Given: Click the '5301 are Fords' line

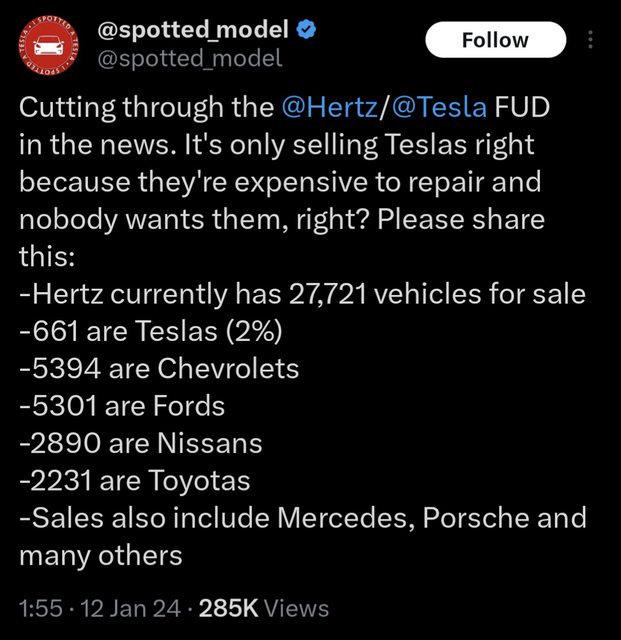Looking at the screenshot, I should [122, 406].
